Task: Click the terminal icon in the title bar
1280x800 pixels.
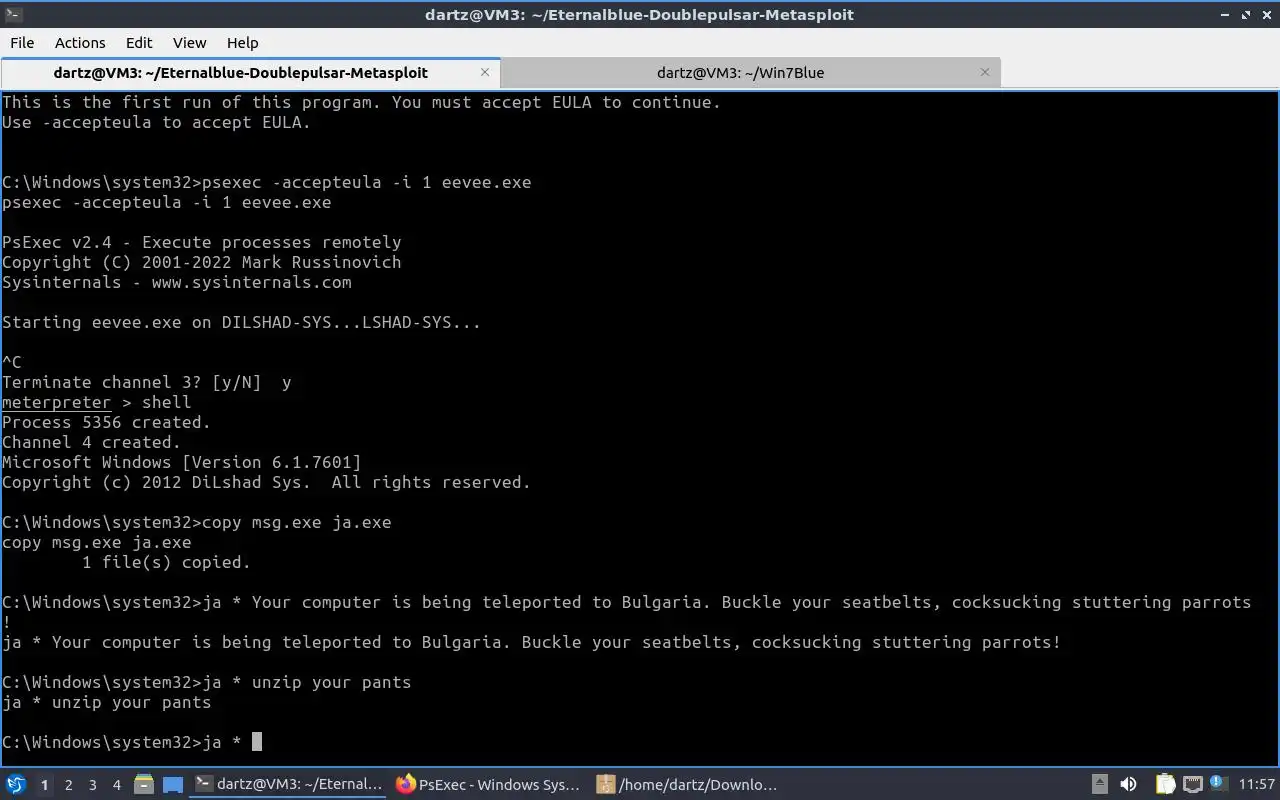Action: tap(13, 14)
